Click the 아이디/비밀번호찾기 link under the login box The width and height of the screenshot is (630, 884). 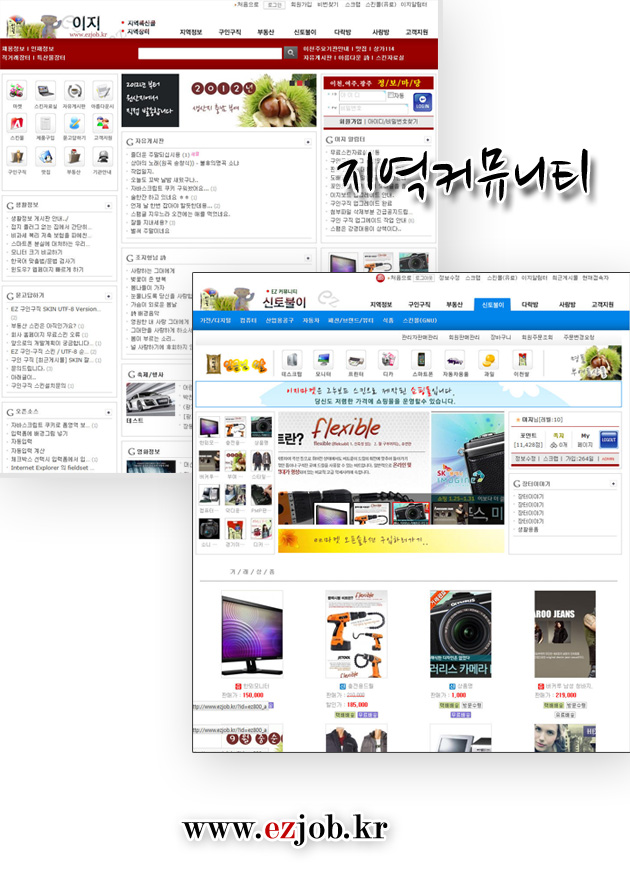tap(393, 121)
